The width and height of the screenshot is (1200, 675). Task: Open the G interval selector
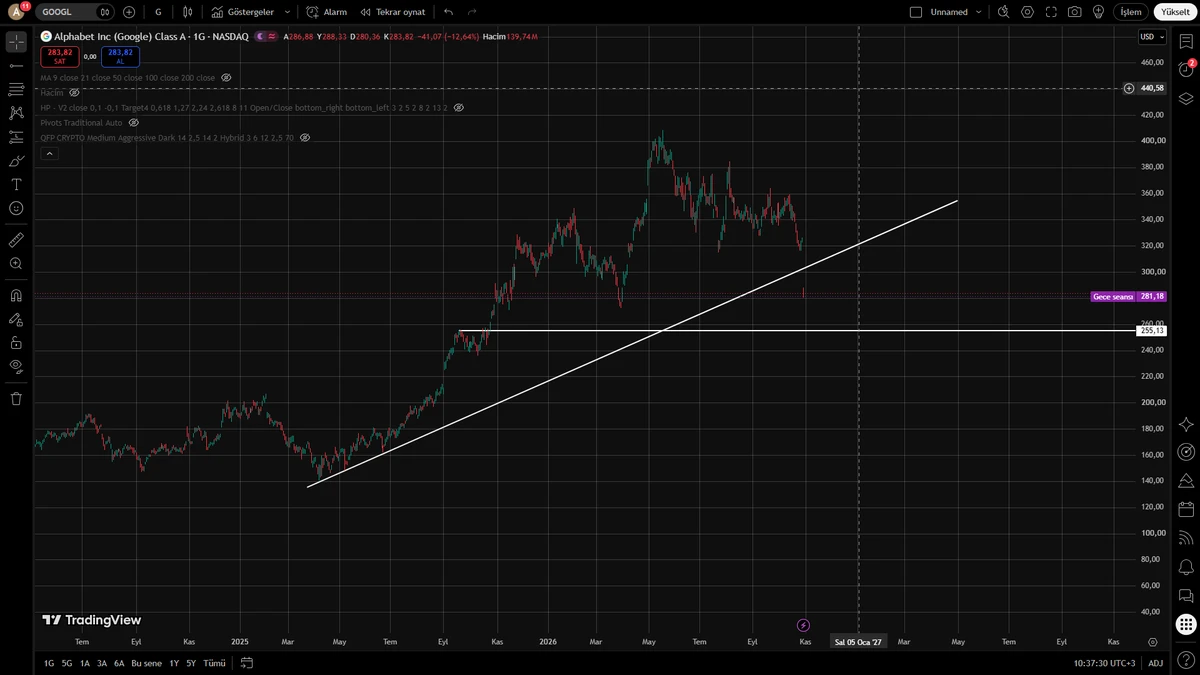click(158, 12)
